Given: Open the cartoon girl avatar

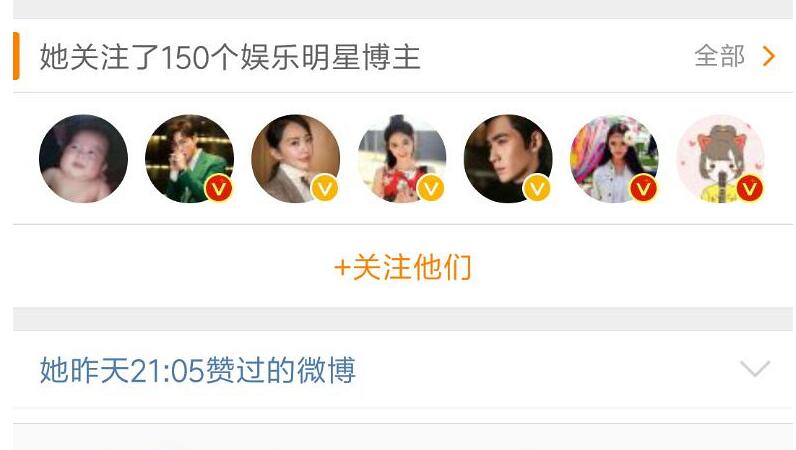Looking at the screenshot, I should pyautogui.click(x=721, y=158).
